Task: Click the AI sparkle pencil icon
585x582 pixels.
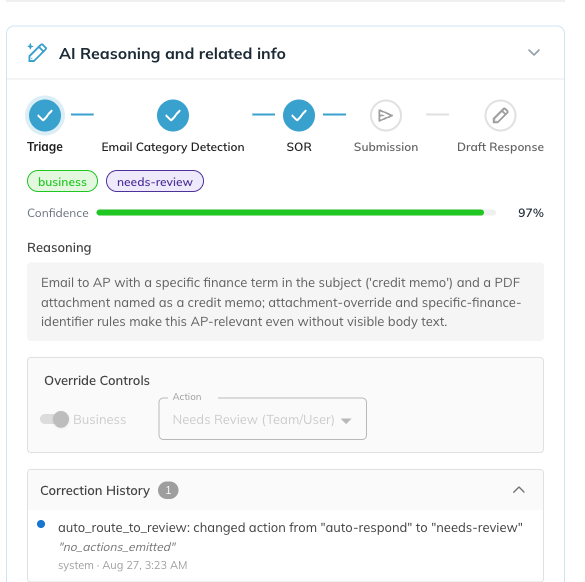Action: [x=37, y=53]
